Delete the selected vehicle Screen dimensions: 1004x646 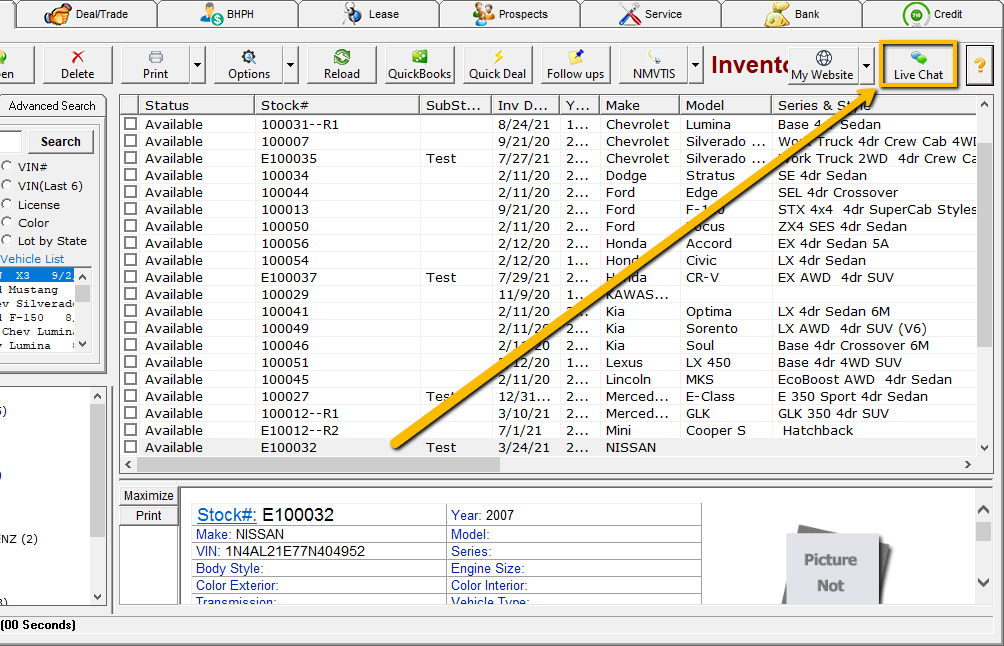(77, 65)
